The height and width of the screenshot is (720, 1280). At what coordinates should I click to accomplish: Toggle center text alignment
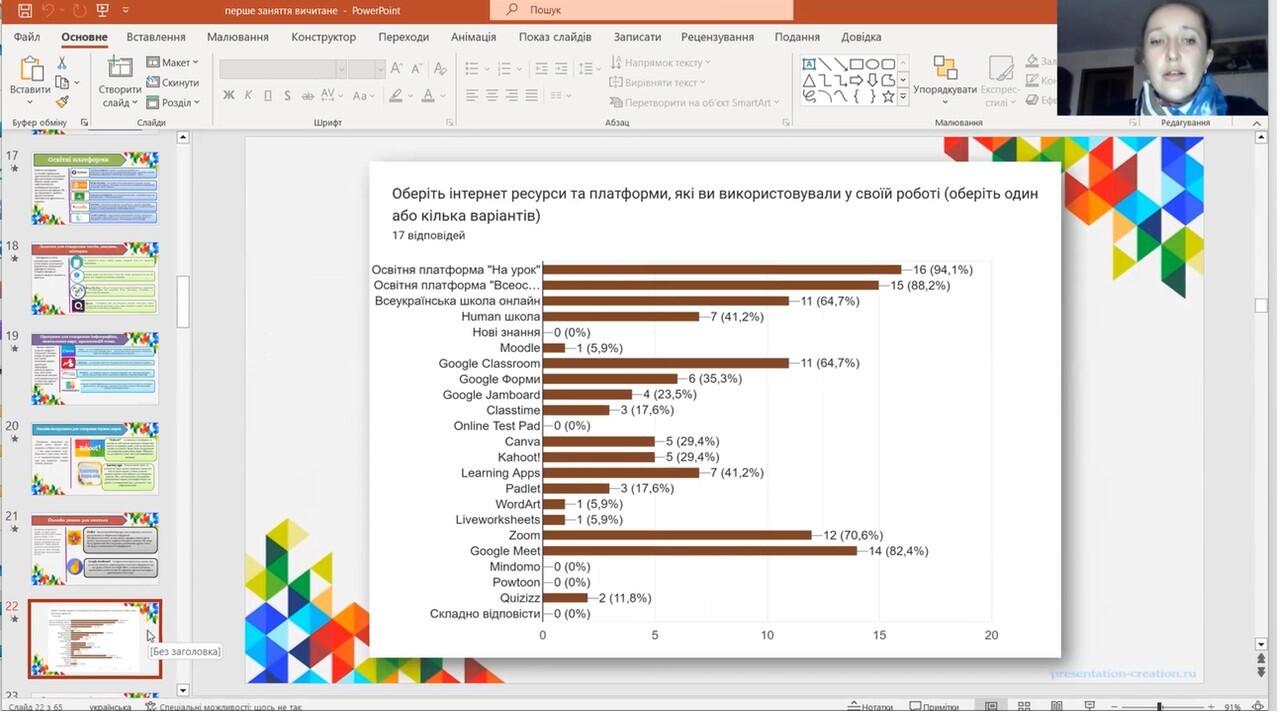491,96
